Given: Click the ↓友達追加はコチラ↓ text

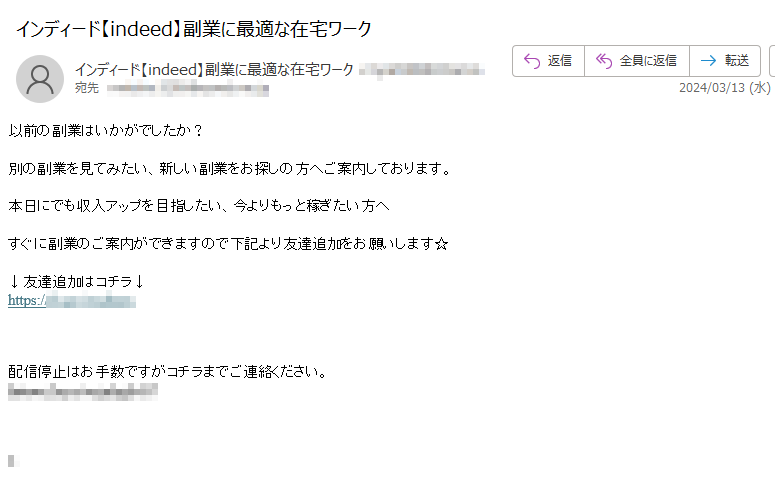Looking at the screenshot, I should (77, 281).
